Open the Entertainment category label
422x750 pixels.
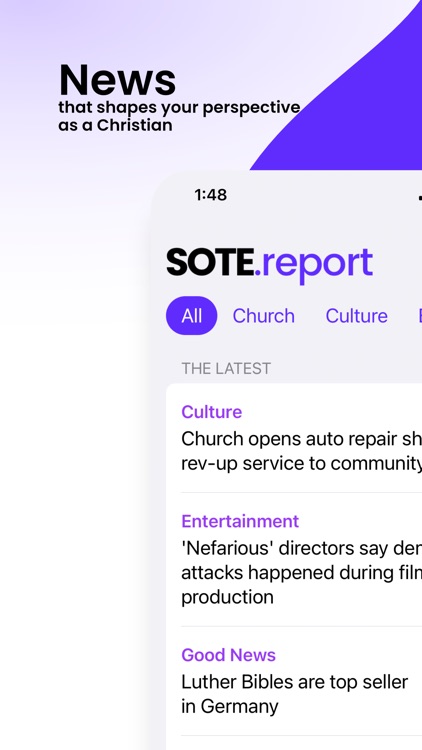click(x=240, y=521)
